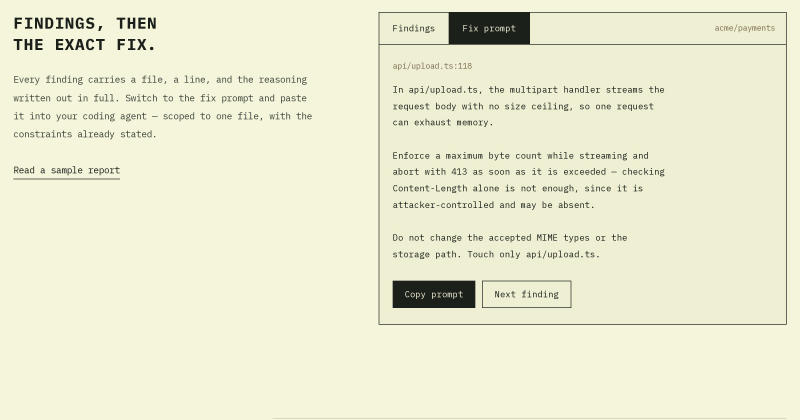The height and width of the screenshot is (420, 800).
Task: Click the paragraph starting 'Enforce a maximum byte count'
Action: pyautogui.click(x=529, y=180)
